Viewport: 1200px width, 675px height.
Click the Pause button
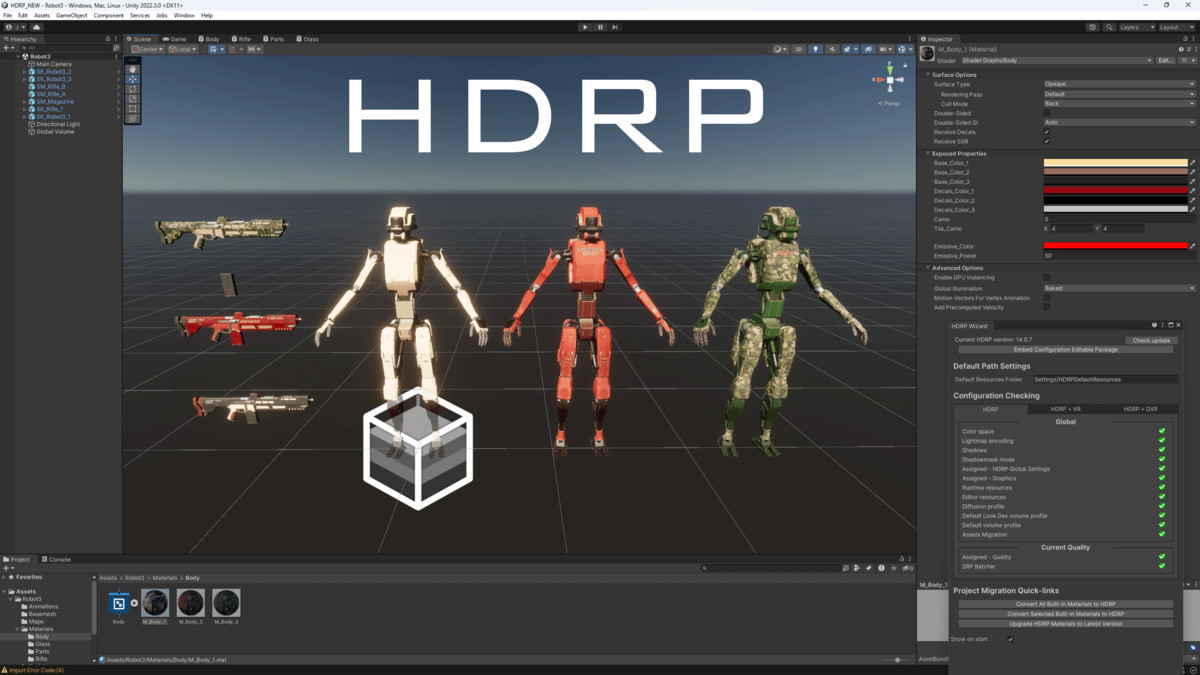coord(600,27)
